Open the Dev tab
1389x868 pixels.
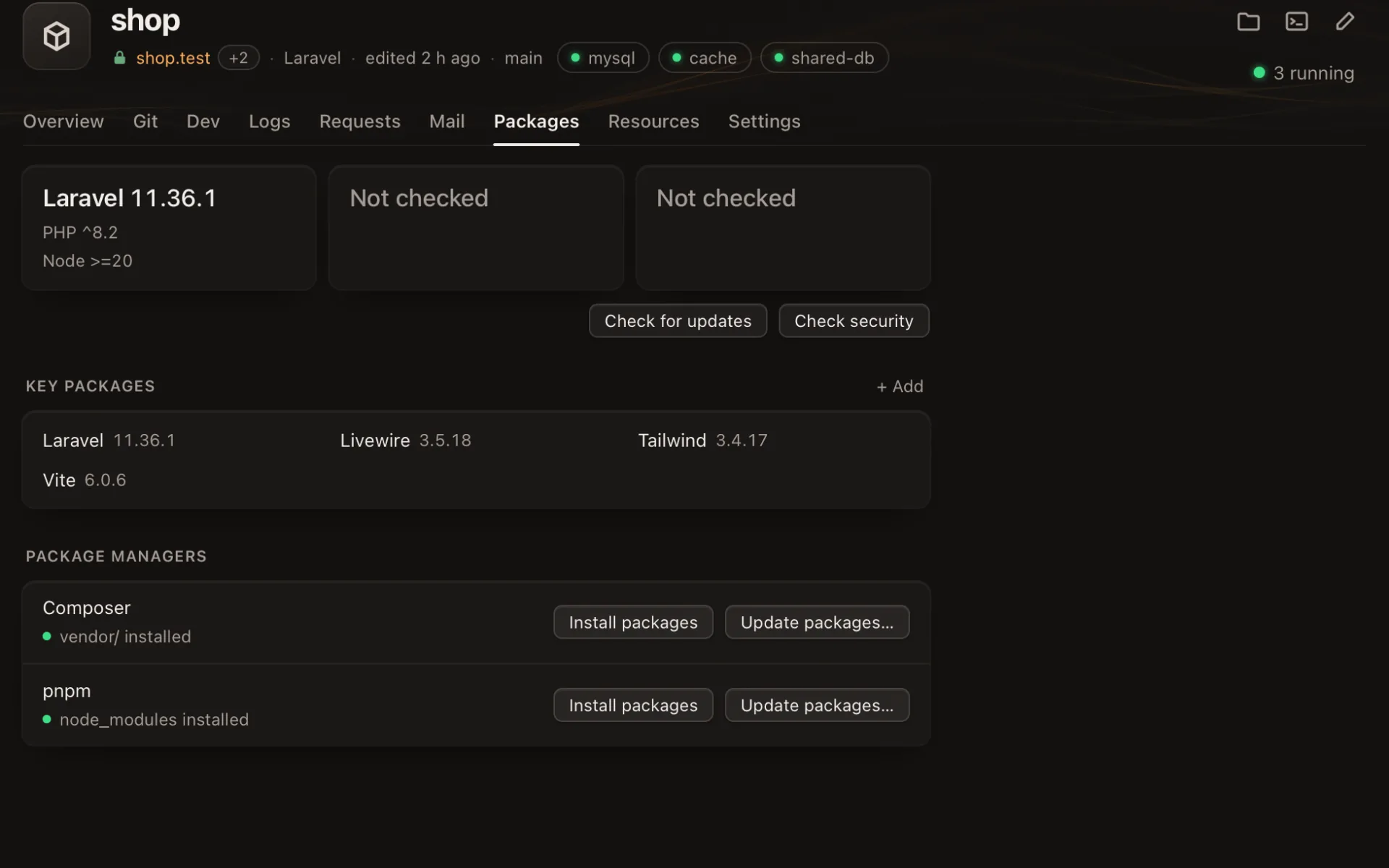203,122
